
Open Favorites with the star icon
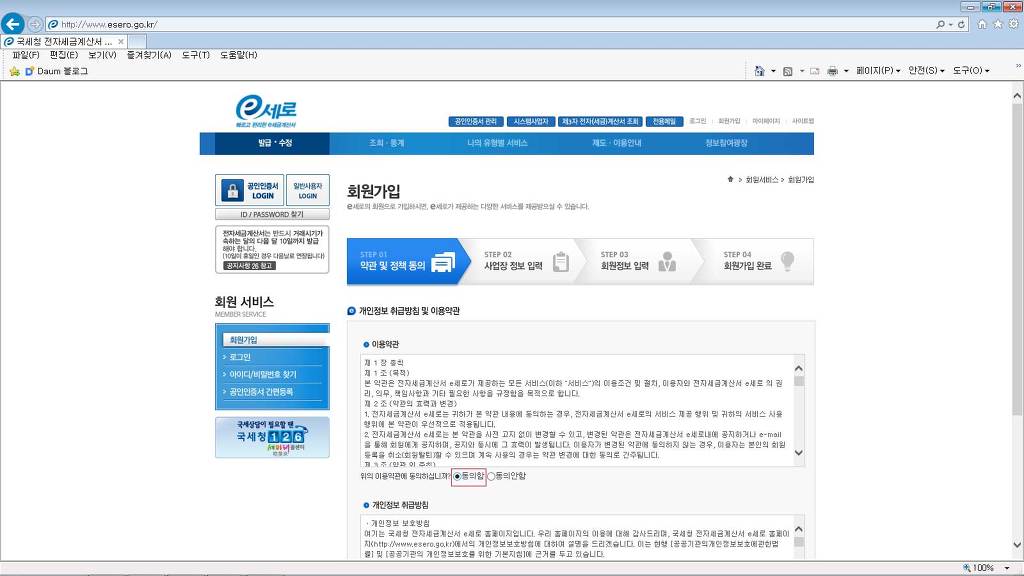coord(998,24)
